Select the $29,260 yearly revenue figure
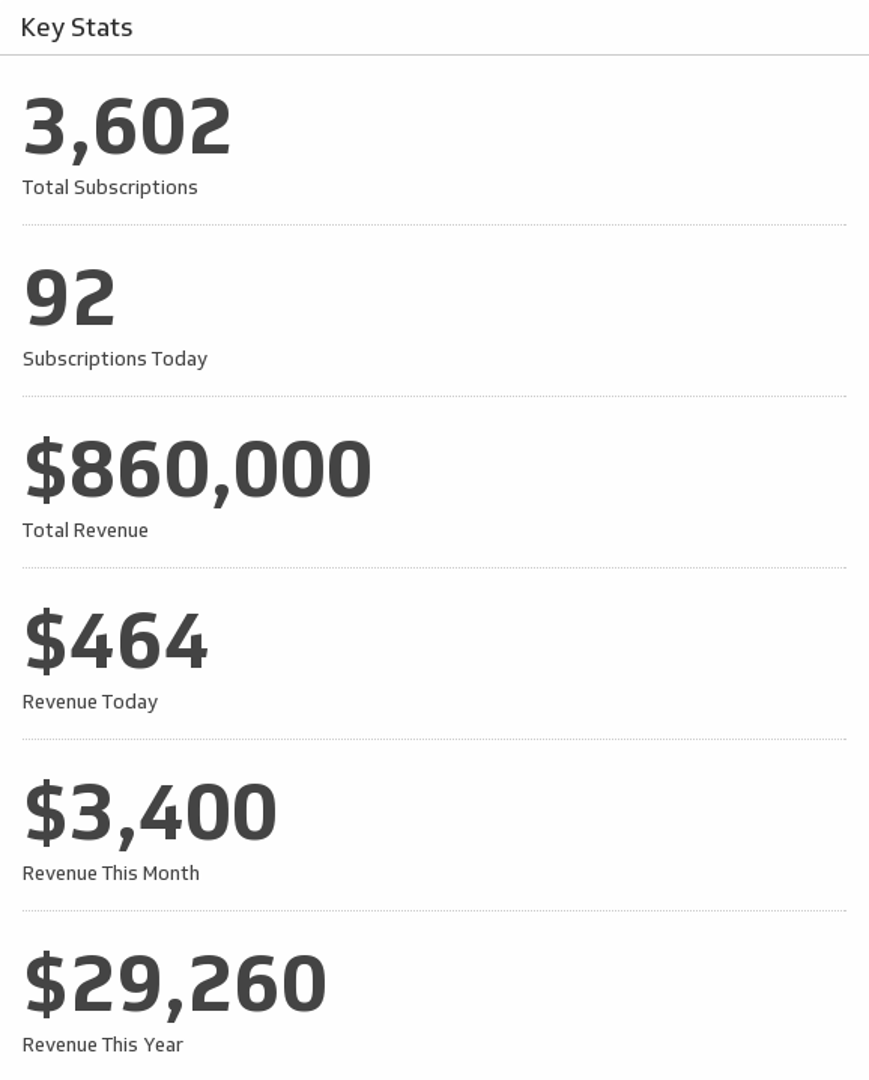Image resolution: width=869 pixels, height=1080 pixels. (175, 984)
